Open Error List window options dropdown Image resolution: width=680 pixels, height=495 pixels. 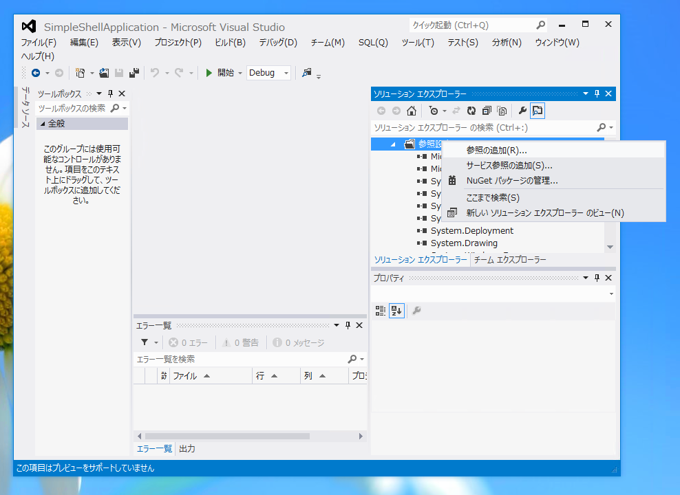[336, 325]
